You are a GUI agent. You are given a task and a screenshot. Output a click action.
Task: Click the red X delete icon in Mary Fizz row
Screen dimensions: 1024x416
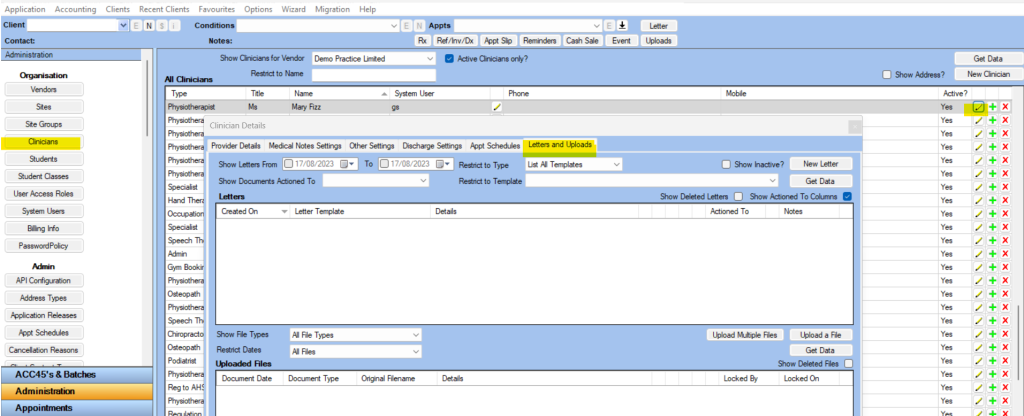[x=1006, y=106]
